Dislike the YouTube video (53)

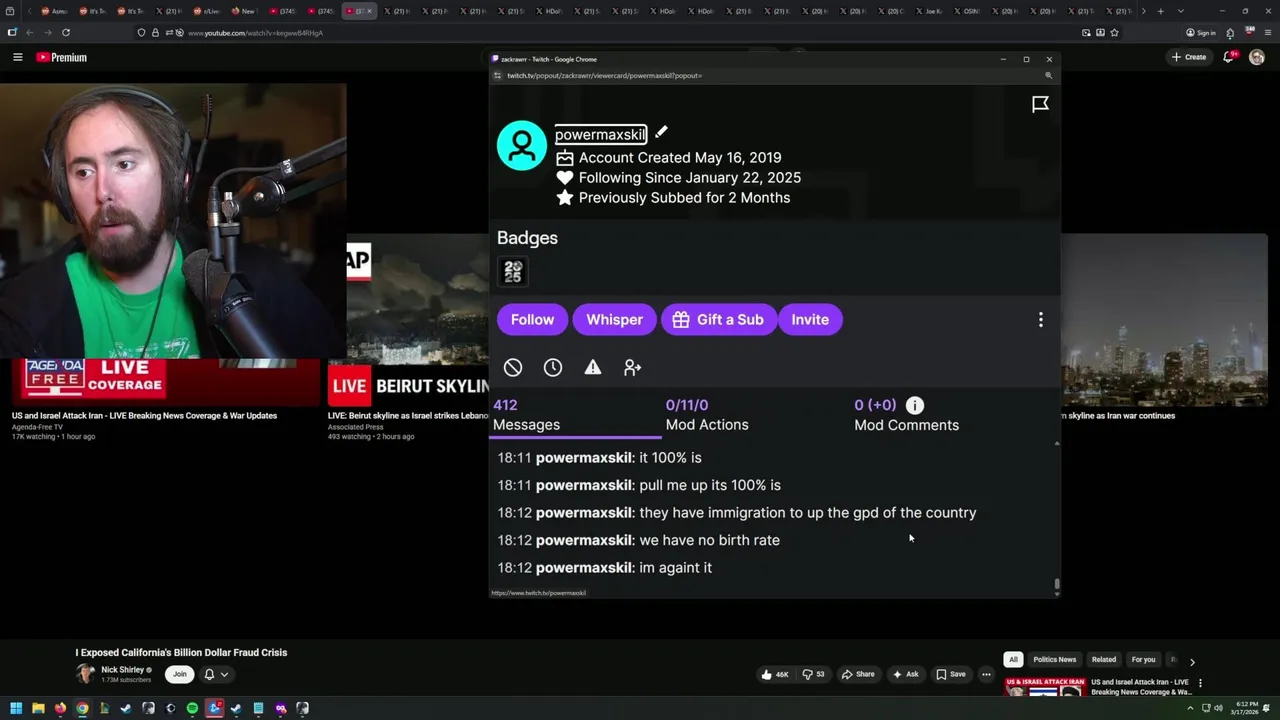[x=813, y=674]
